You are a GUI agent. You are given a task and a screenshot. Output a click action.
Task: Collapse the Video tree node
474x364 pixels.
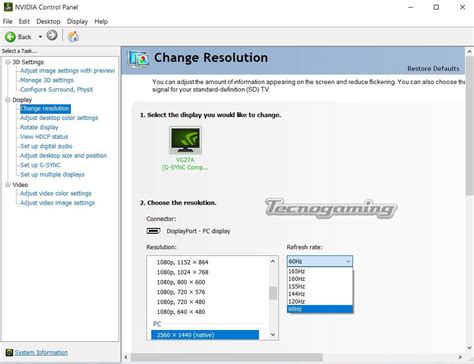(x=7, y=184)
